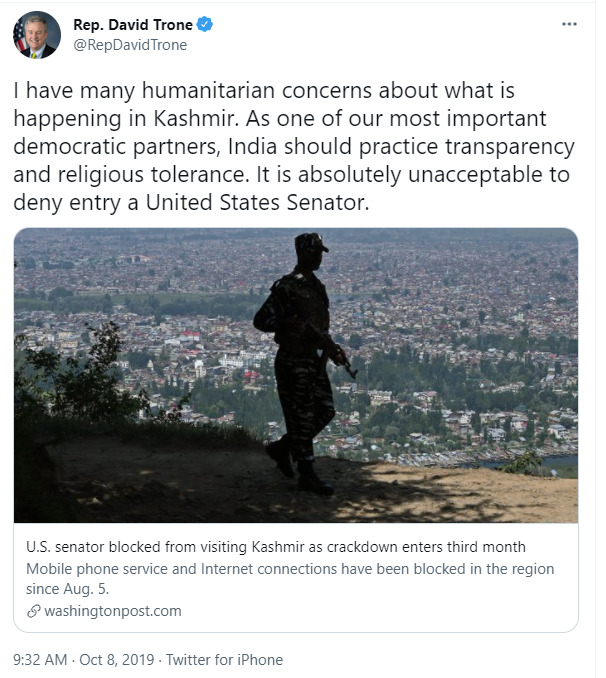Screen dimensions: 606x678
Task: Visit the @RepDavidTrone handle
Action: point(130,45)
